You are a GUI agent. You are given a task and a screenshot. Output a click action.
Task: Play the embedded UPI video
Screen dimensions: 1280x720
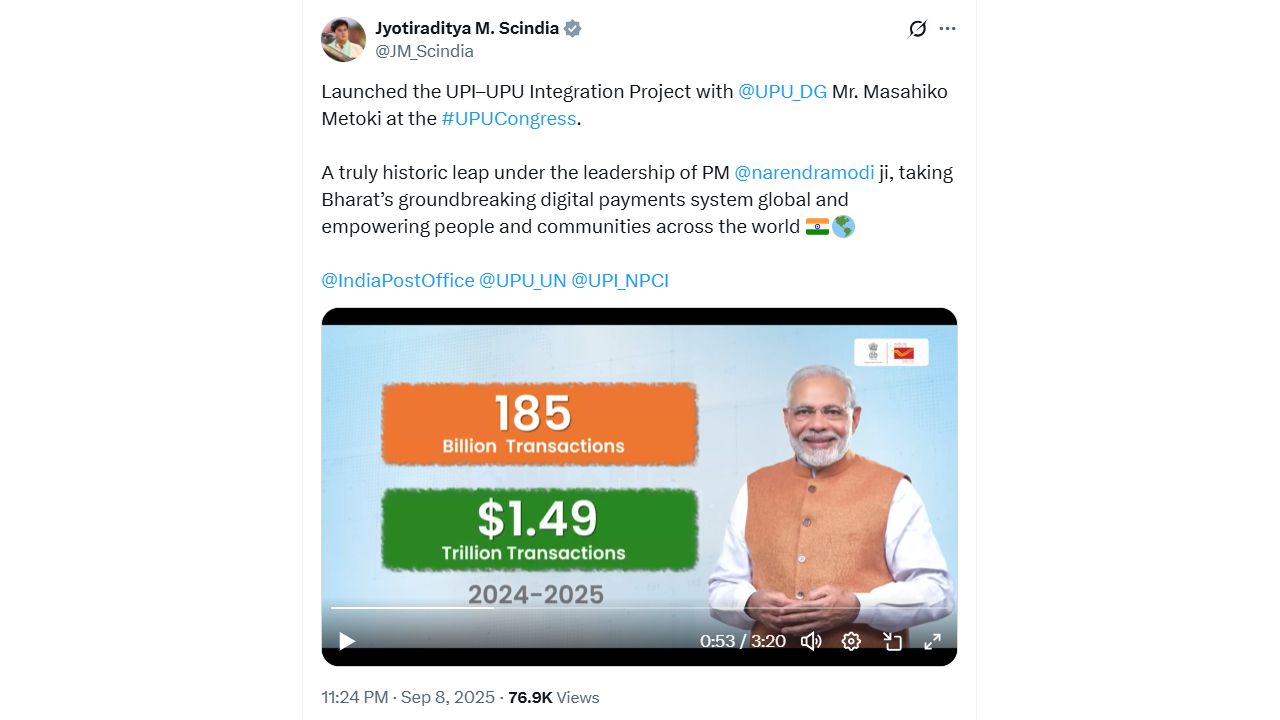pyautogui.click(x=347, y=641)
